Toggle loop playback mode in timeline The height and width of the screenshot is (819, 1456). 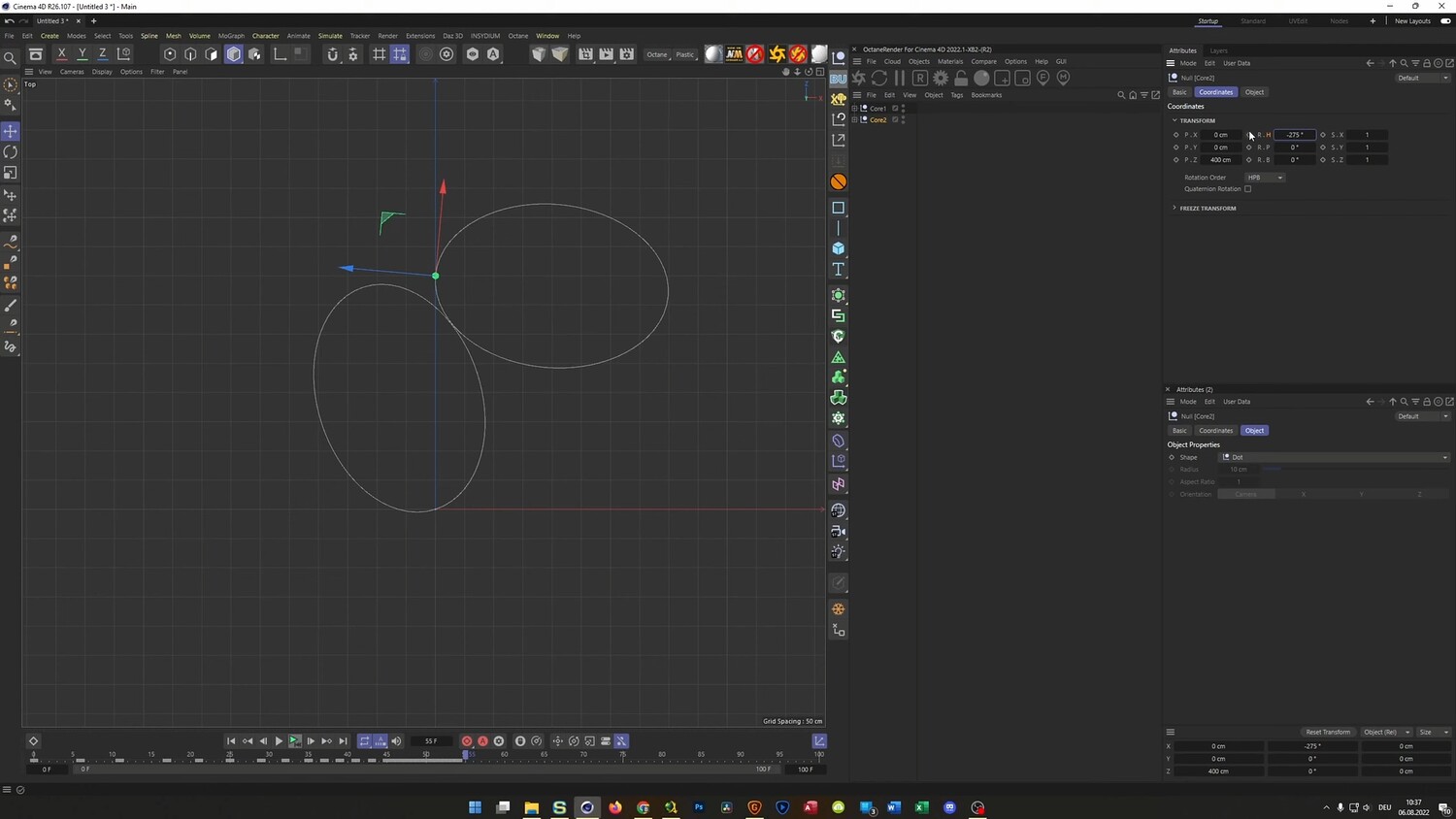click(x=365, y=741)
